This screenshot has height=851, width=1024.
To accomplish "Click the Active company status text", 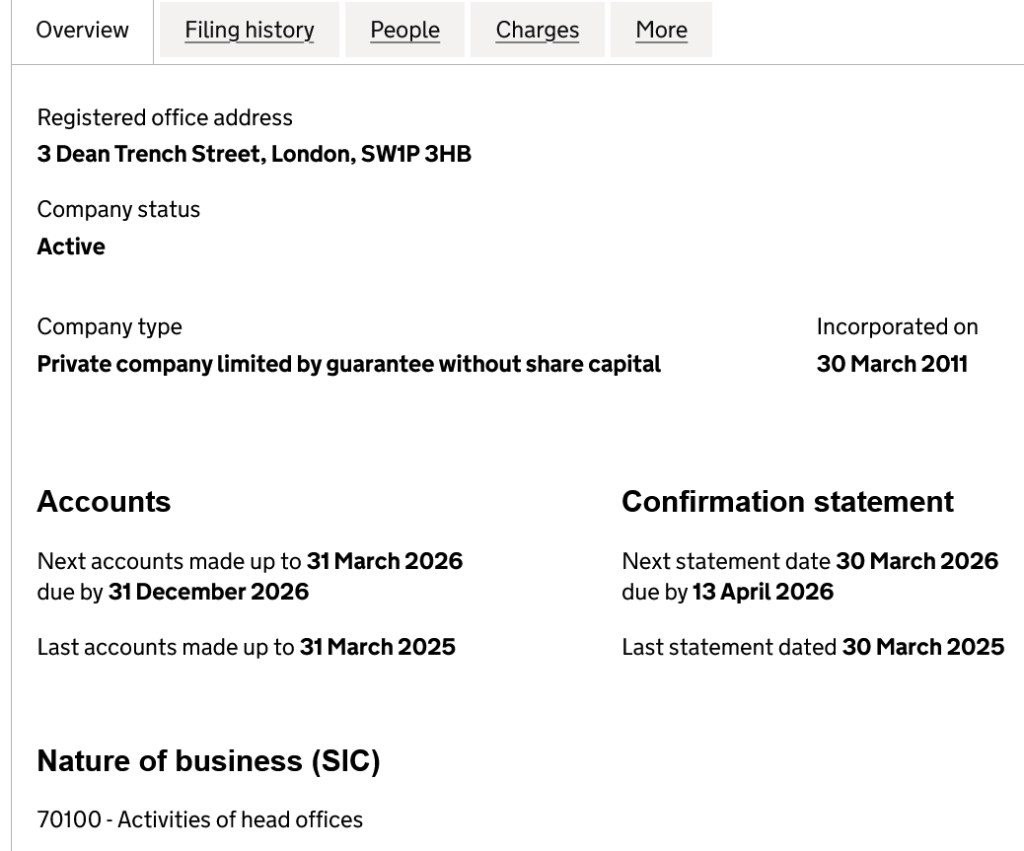I will pos(71,247).
